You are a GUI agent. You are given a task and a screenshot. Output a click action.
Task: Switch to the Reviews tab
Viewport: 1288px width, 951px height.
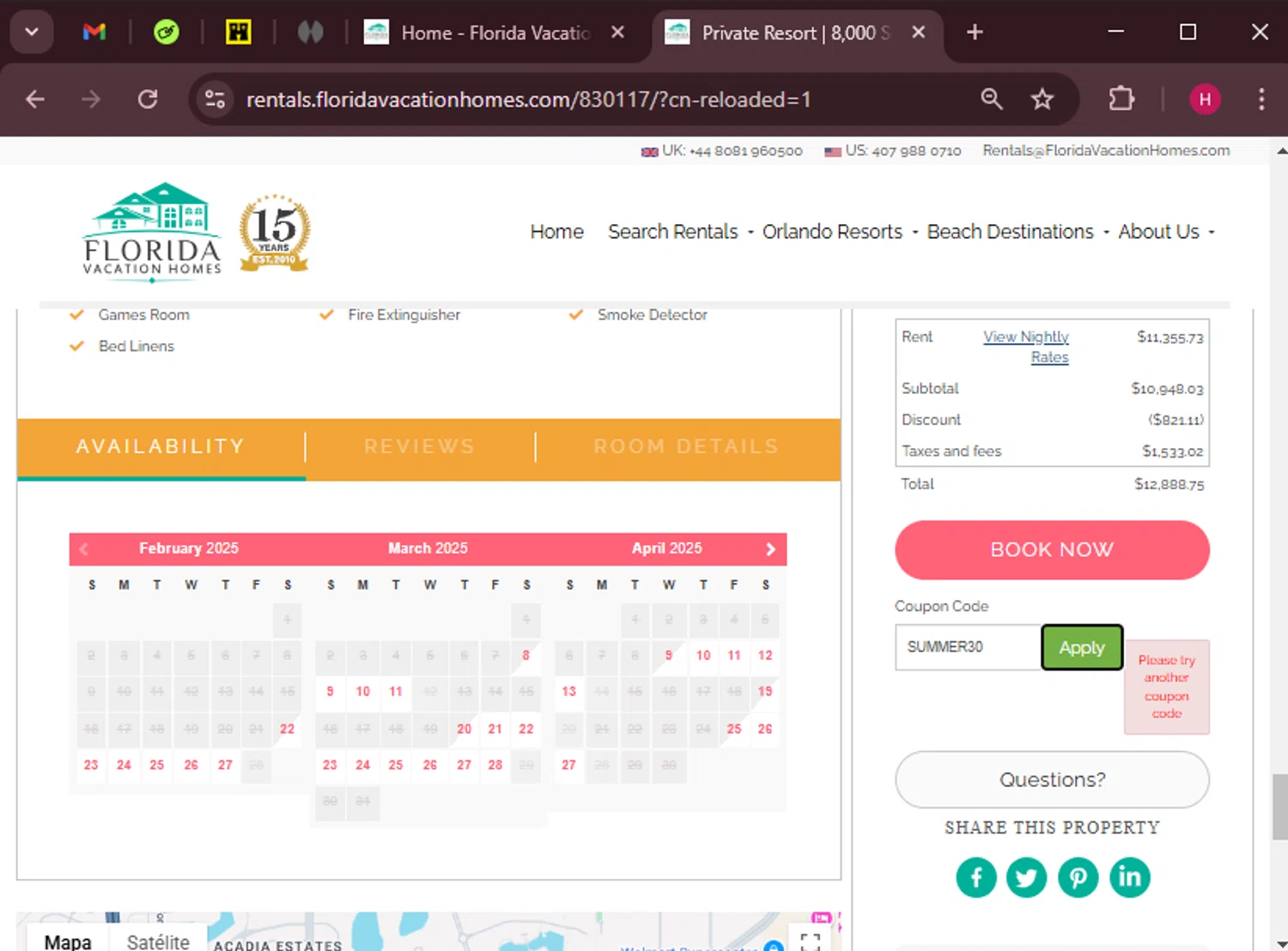pyautogui.click(x=419, y=446)
